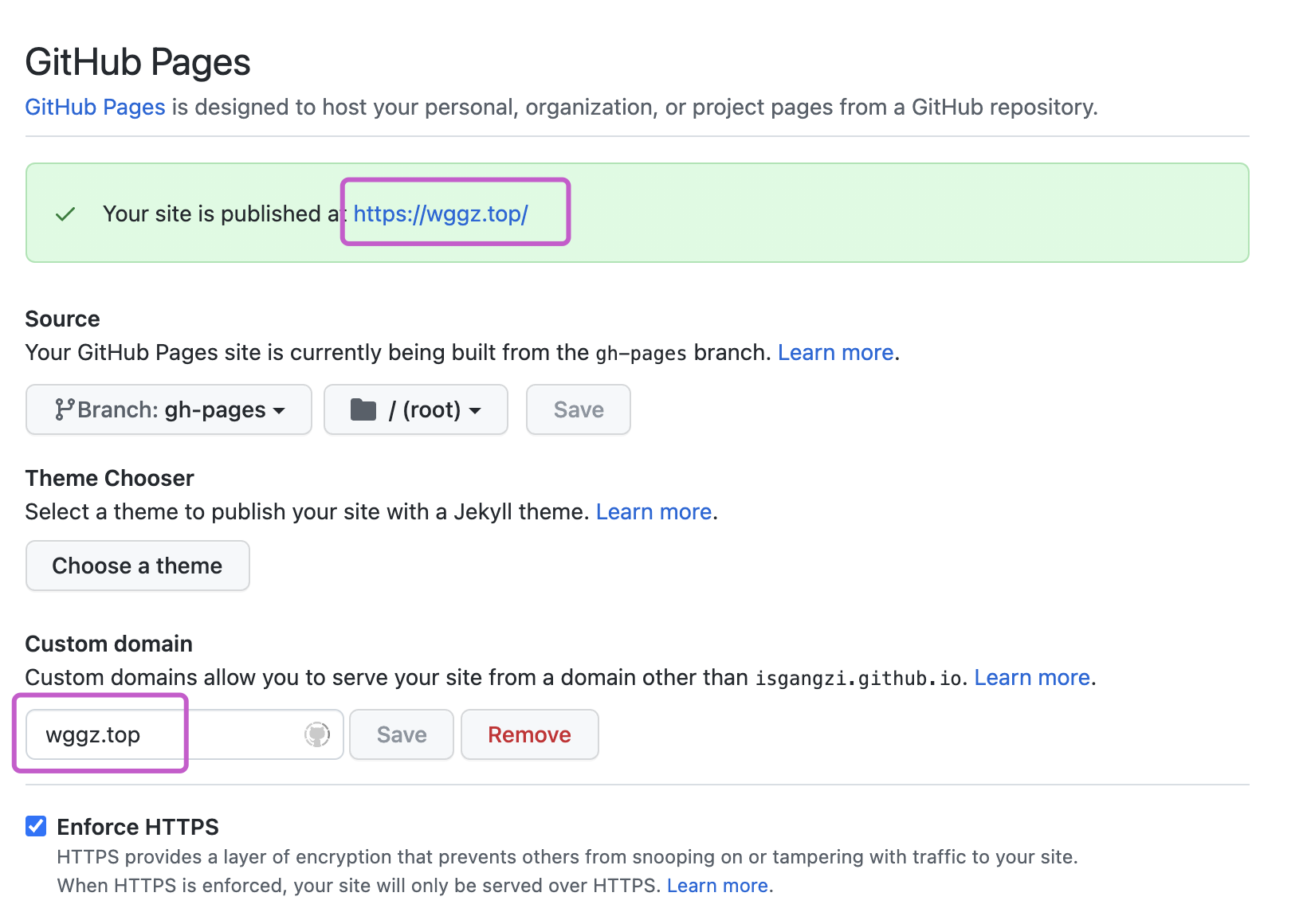
Task: Click the Enforce HTTPS label text
Action: [138, 827]
